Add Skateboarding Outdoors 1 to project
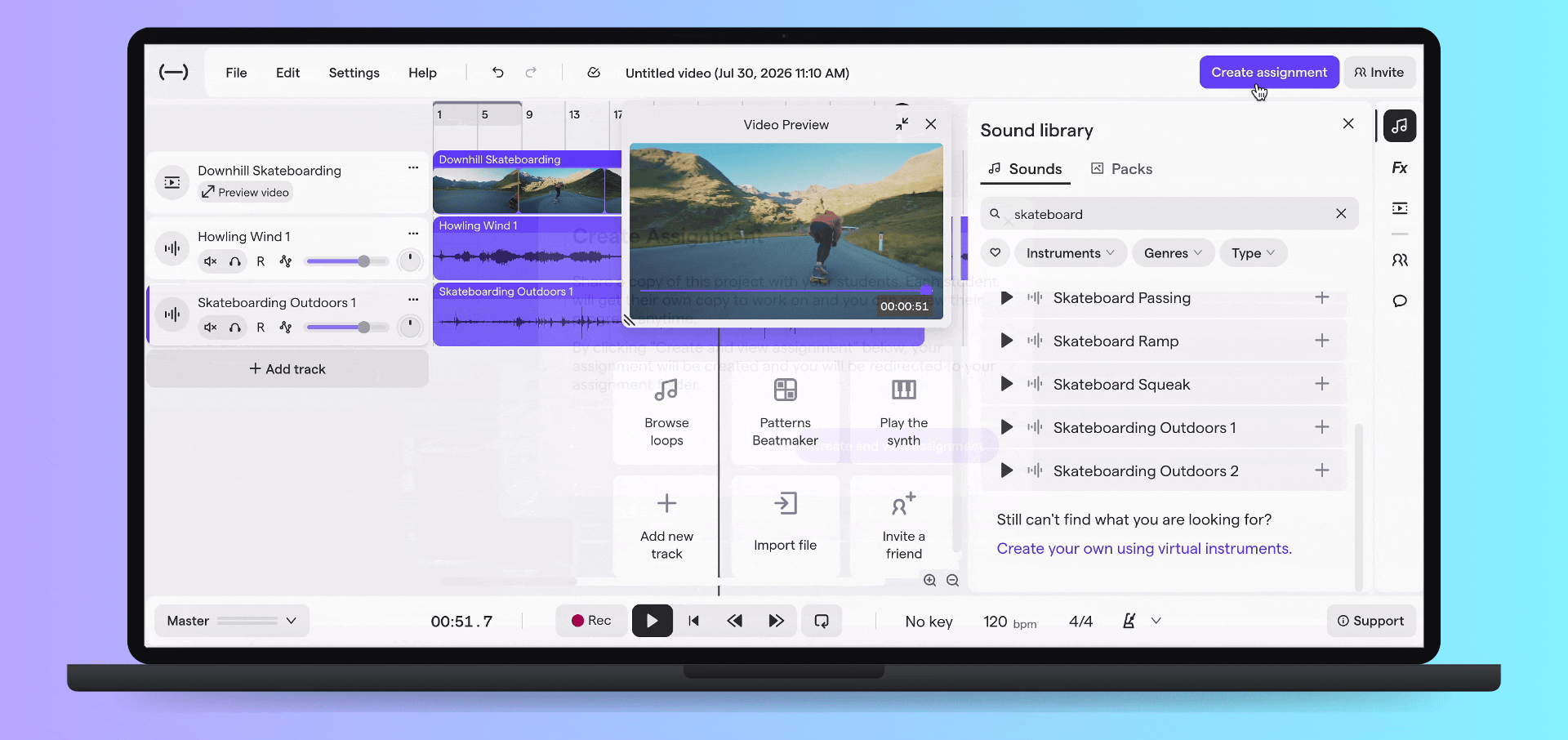 click(1322, 427)
